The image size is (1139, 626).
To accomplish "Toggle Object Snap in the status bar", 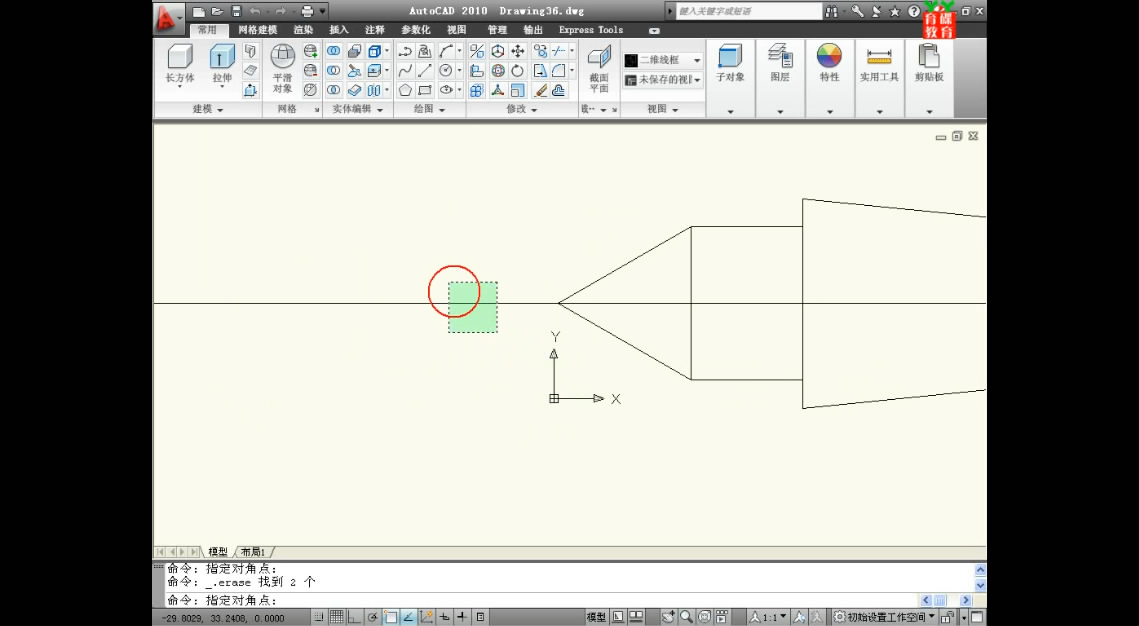I will [391, 617].
